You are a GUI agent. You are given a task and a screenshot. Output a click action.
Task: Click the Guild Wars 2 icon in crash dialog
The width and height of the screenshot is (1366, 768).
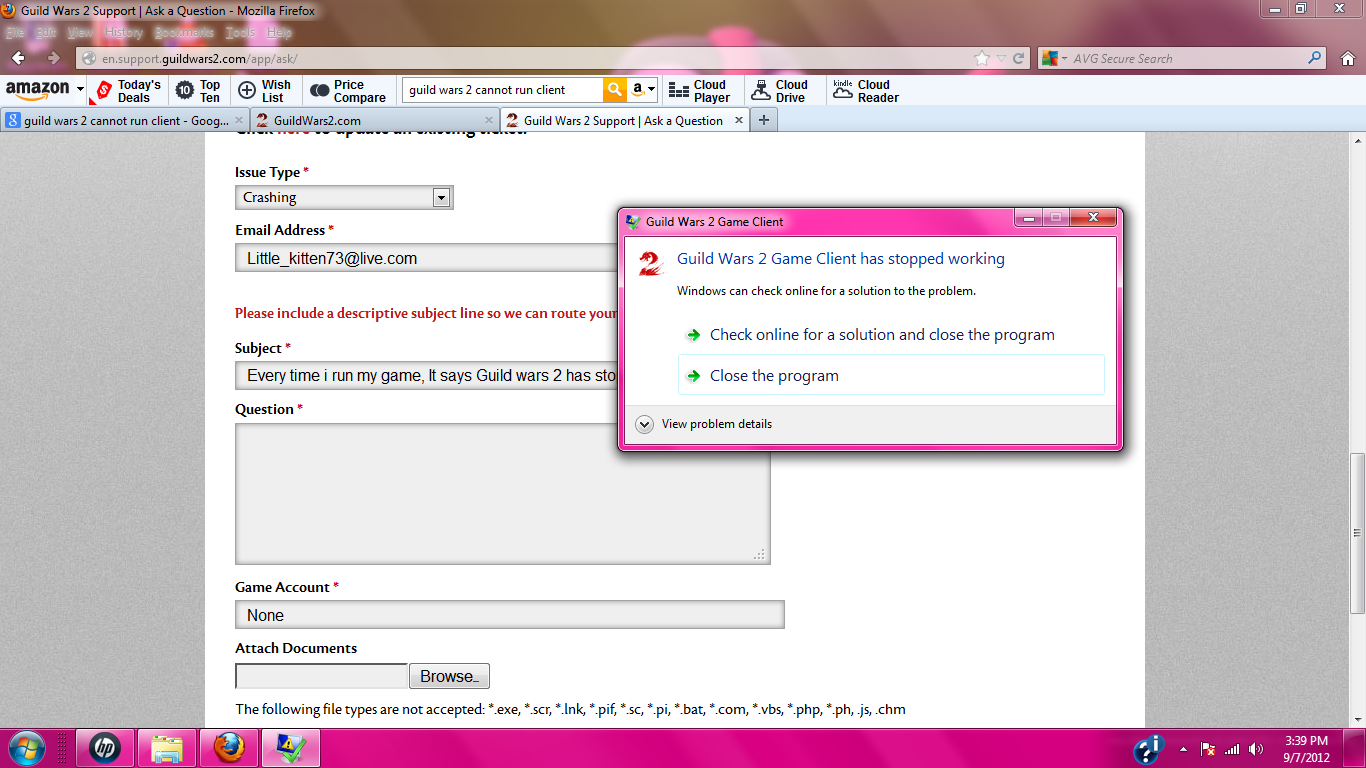pos(651,263)
